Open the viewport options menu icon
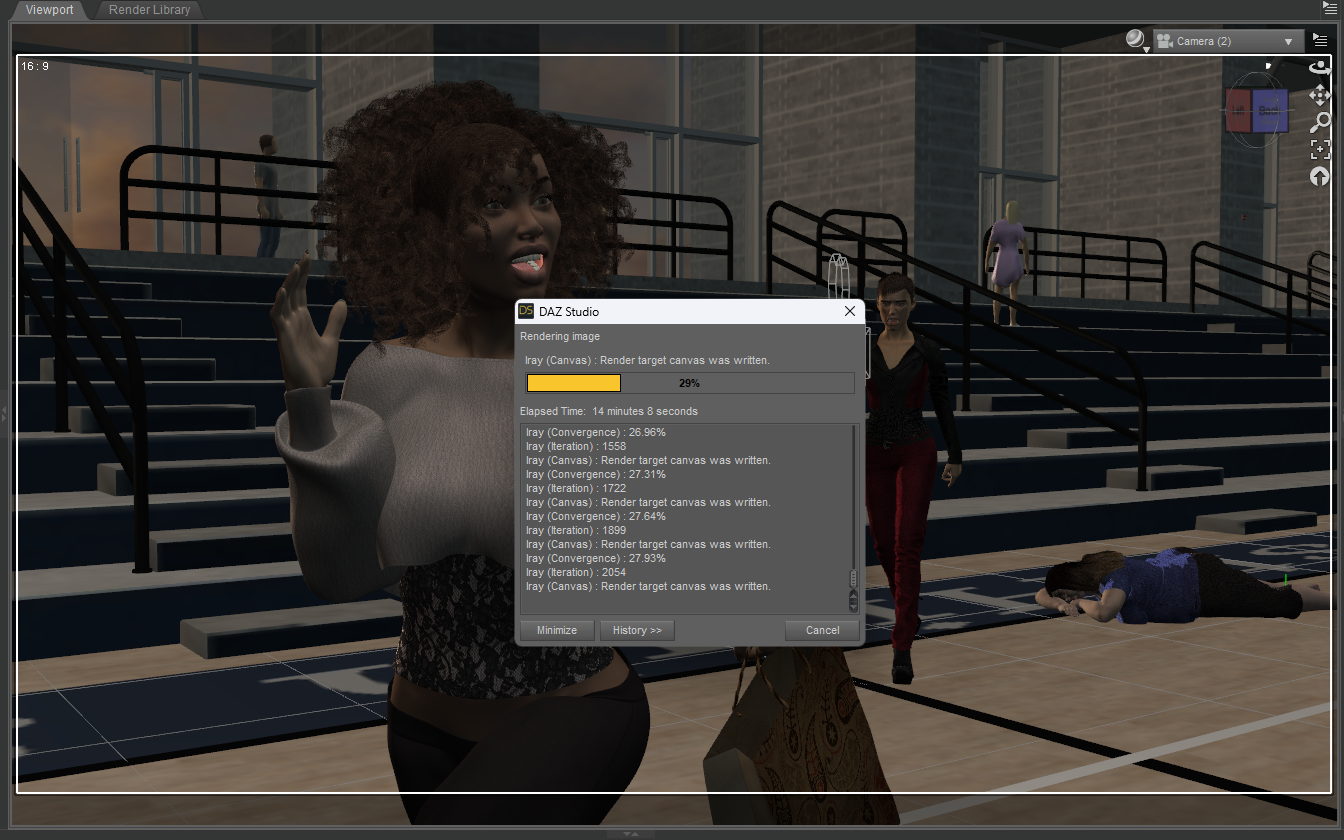1344x840 pixels. point(1320,40)
